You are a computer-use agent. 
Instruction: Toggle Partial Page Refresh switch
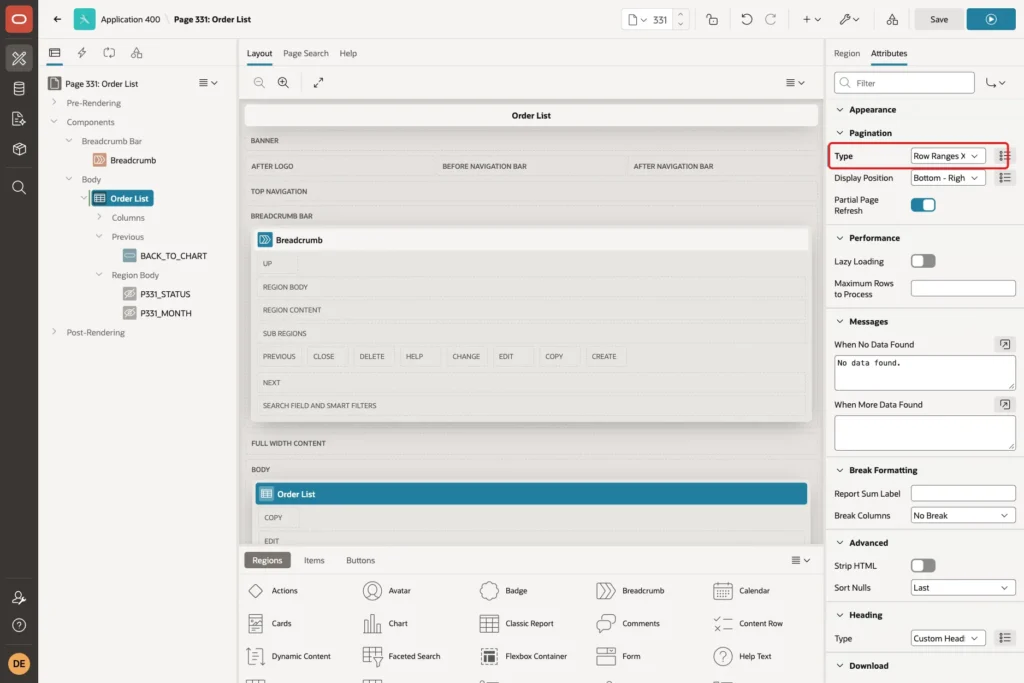923,205
